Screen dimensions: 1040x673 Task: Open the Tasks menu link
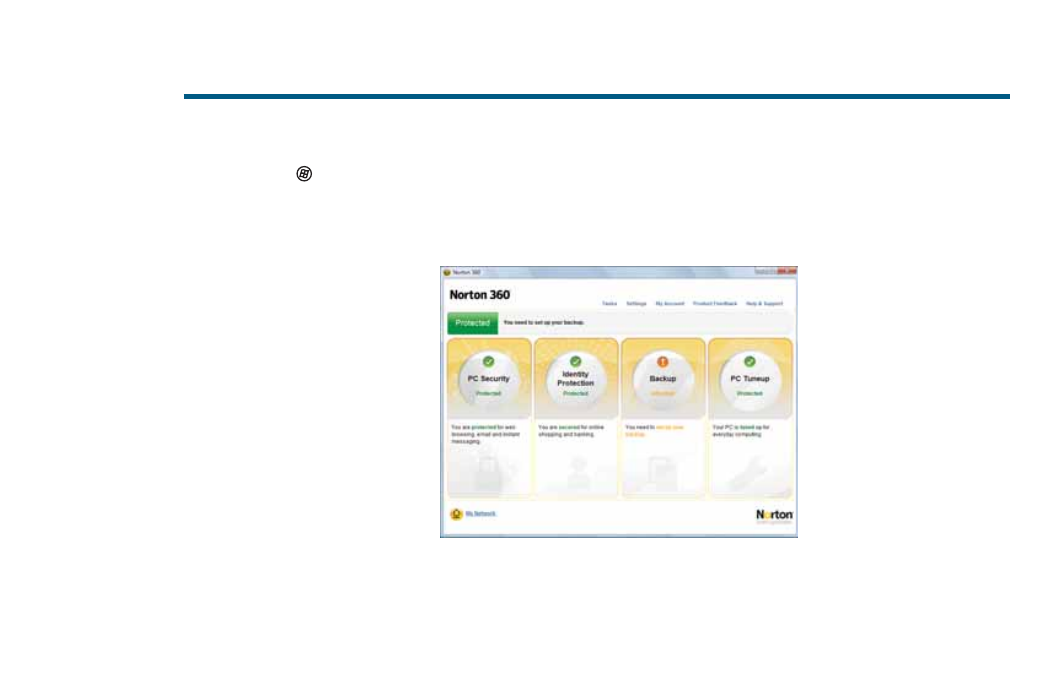(610, 304)
